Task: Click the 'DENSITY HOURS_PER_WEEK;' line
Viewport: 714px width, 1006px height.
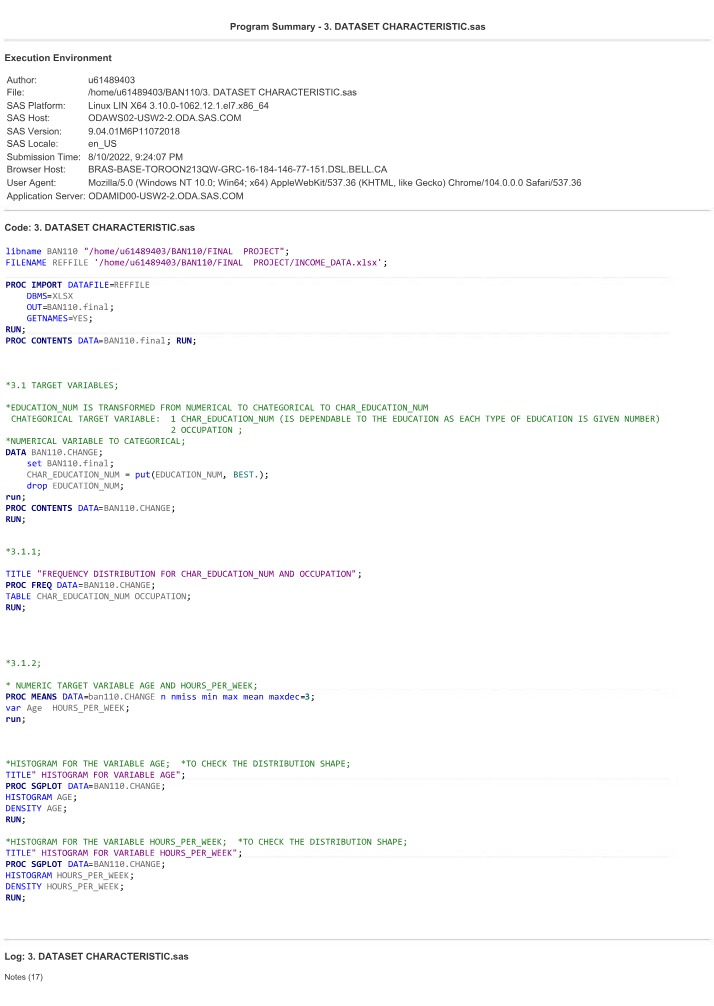Action: coord(65,887)
